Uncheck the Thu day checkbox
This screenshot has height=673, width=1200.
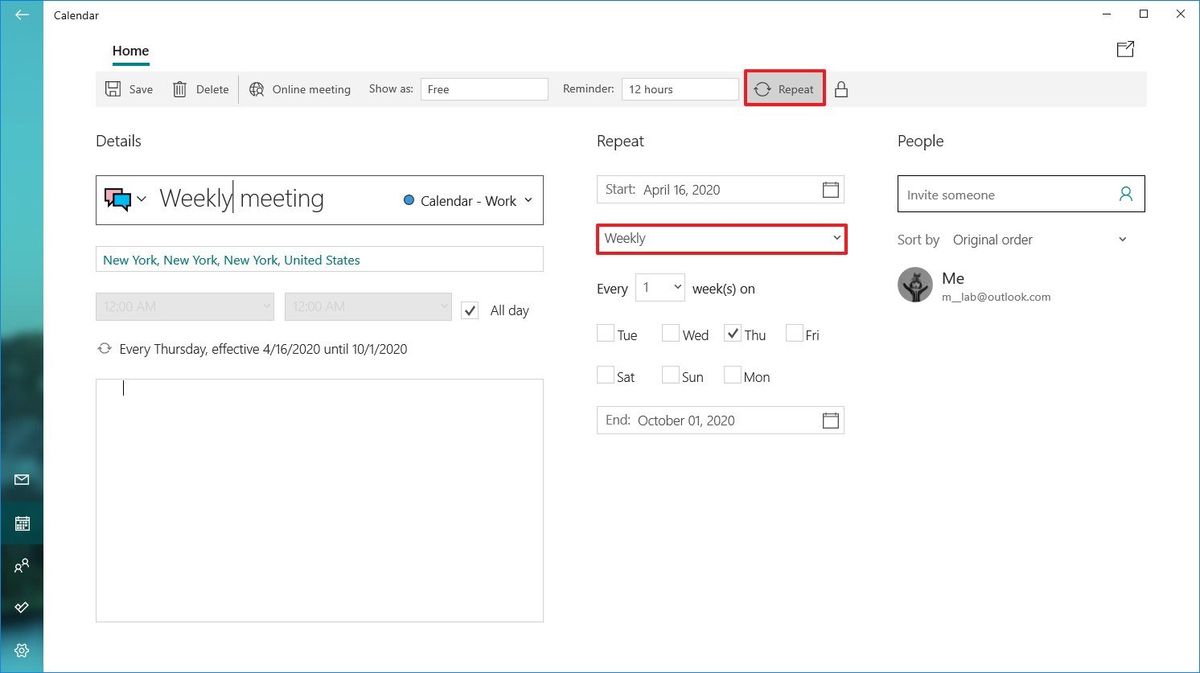pyautogui.click(x=733, y=334)
